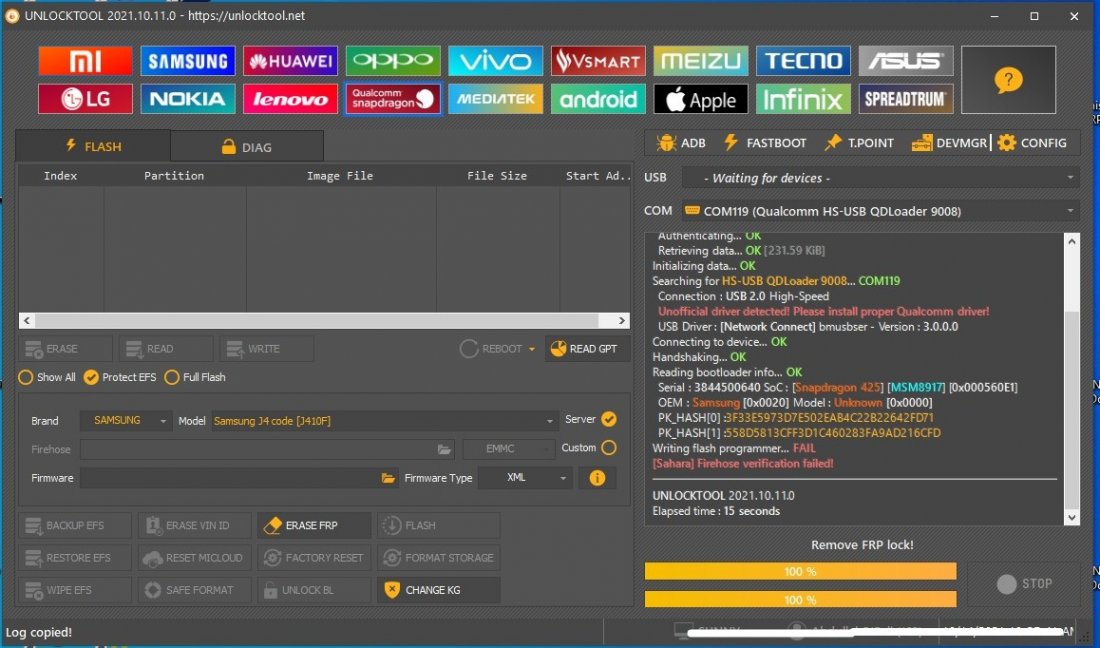1100x648 pixels.
Task: Browse for firmware file folder icon
Action: point(388,478)
